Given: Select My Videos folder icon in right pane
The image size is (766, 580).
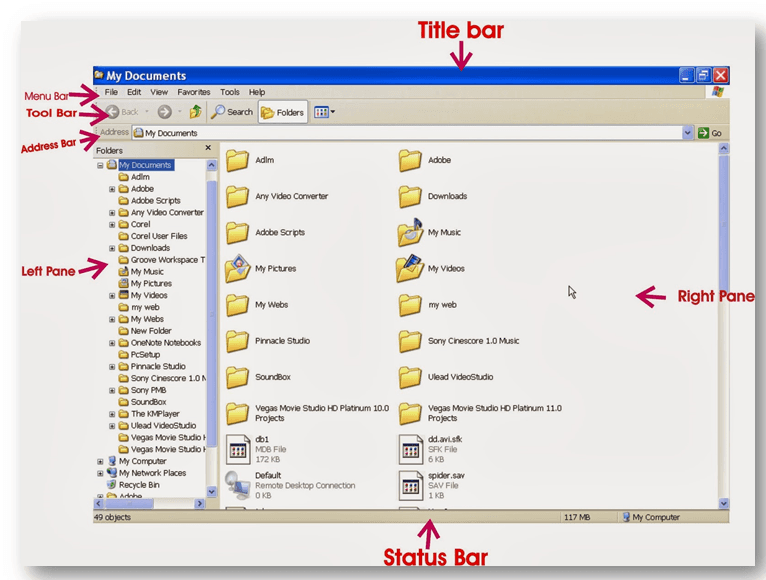Looking at the screenshot, I should (410, 268).
